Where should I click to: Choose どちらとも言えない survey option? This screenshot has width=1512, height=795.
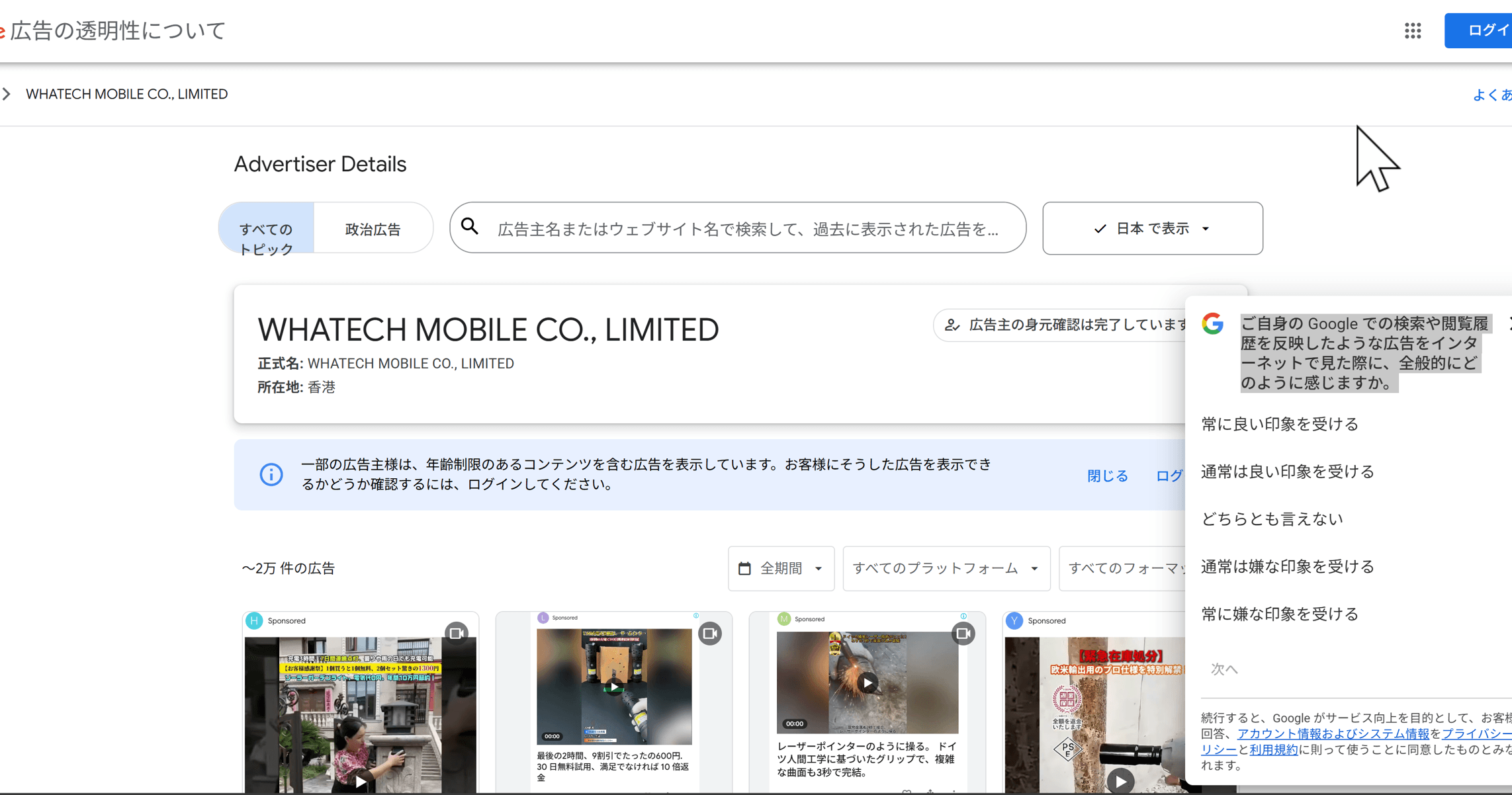[x=1272, y=519]
